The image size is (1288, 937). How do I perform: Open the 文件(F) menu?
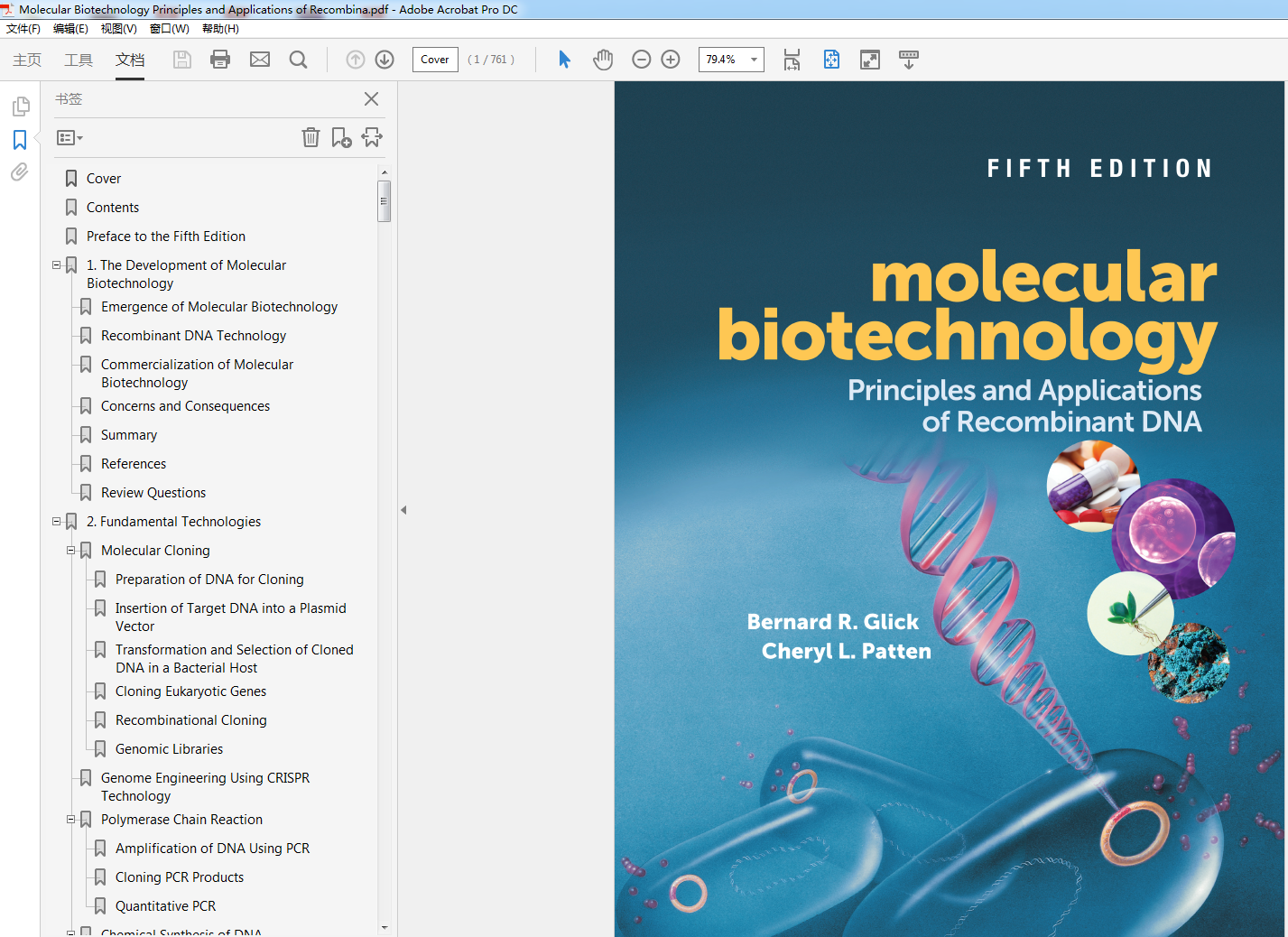coord(23,29)
